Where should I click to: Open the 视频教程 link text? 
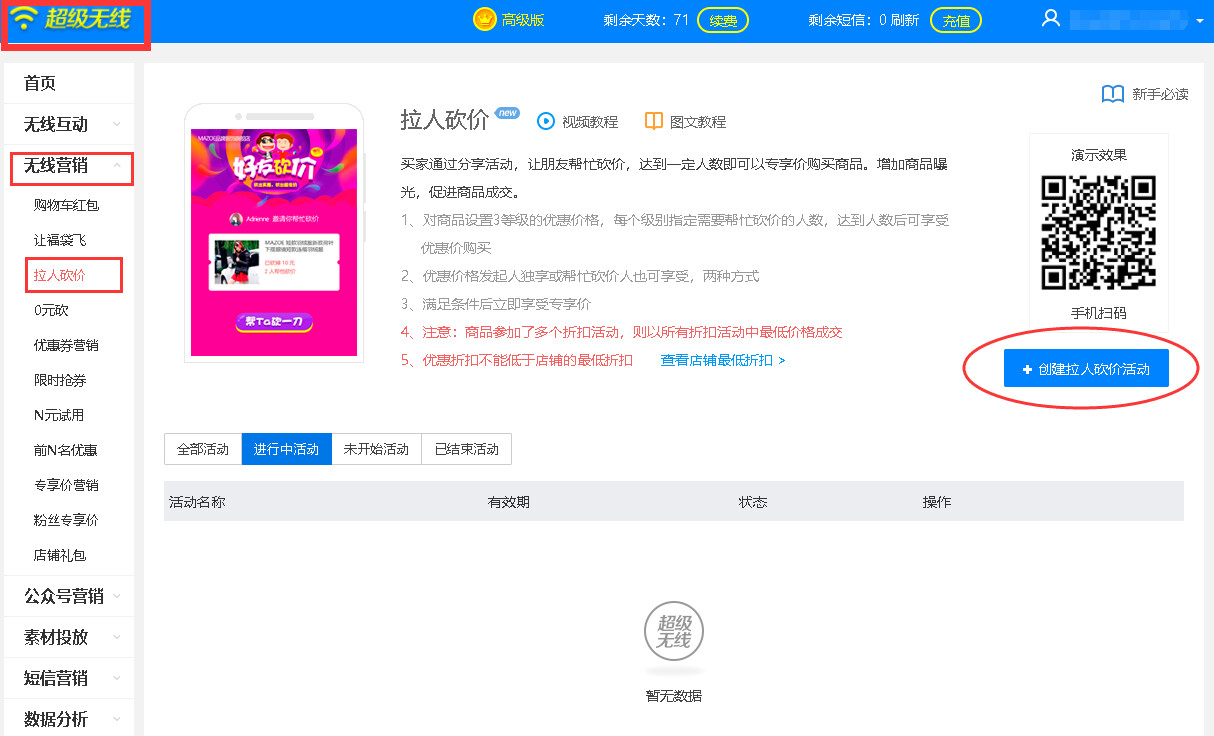click(590, 122)
